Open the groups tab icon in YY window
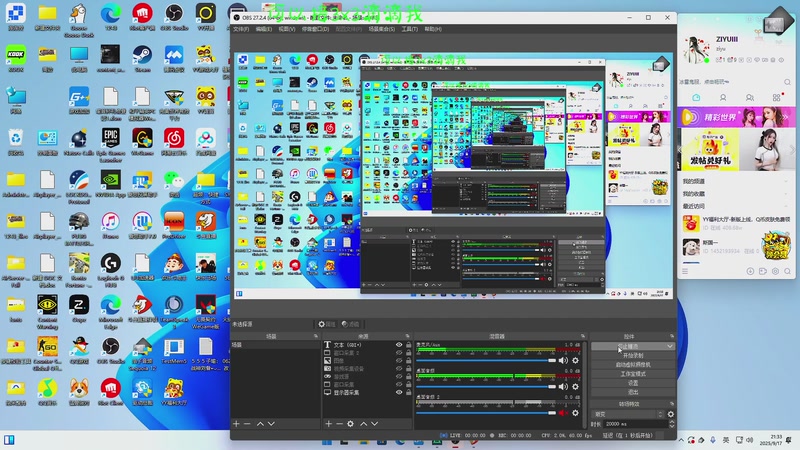Screen dimensions: 800x450 [749, 97]
